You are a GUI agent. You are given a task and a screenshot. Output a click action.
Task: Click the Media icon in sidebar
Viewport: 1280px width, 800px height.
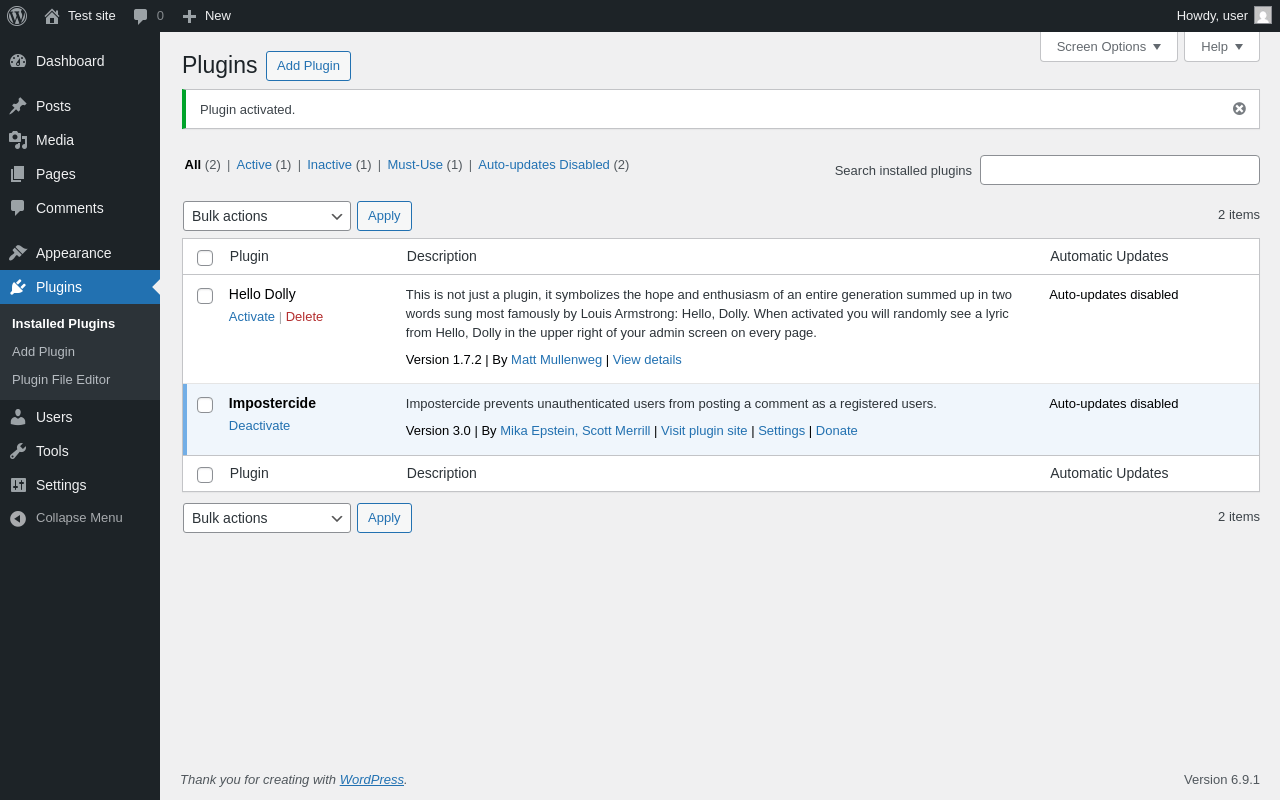(18, 140)
